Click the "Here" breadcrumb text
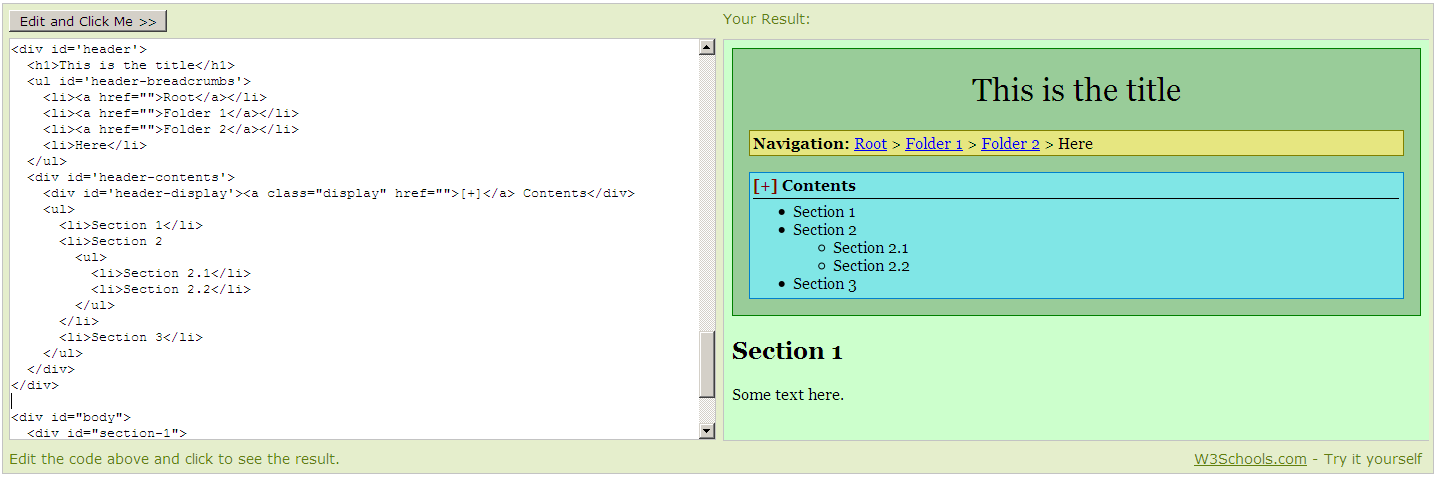 pyautogui.click(x=1075, y=144)
